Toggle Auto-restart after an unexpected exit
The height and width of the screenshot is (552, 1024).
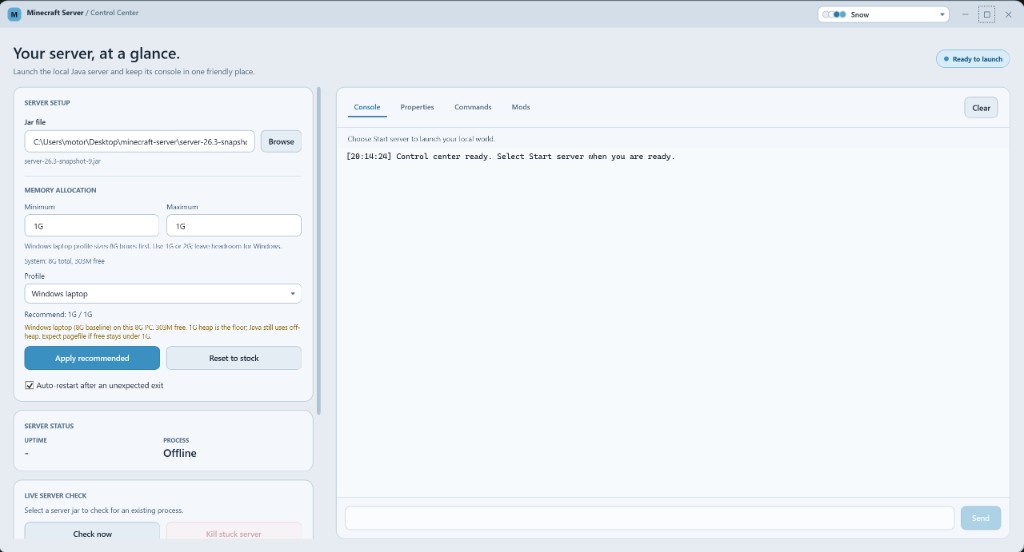[29, 385]
